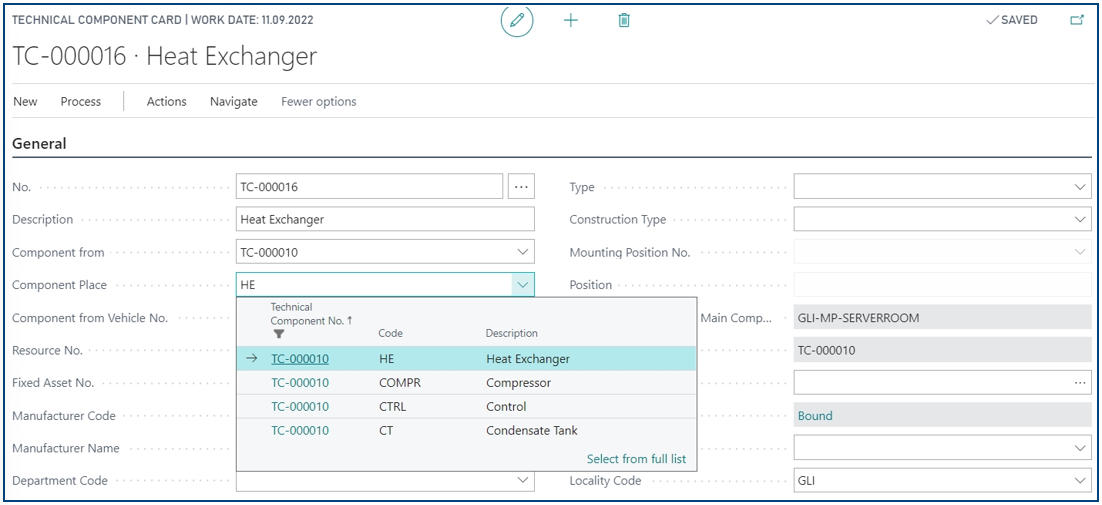The image size is (1102, 505).
Task: Select the CTRL code cell
Action: (392, 406)
